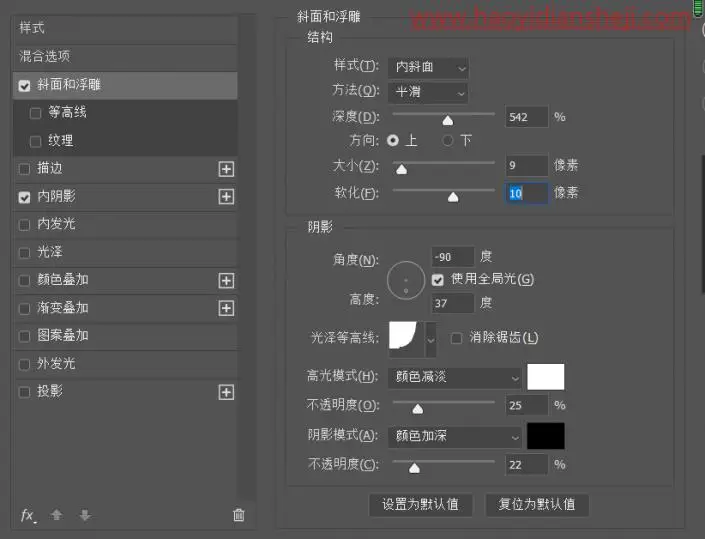This screenshot has width=705, height=539.
Task: Click the highlight opacity field showing 25
Action: (527, 405)
